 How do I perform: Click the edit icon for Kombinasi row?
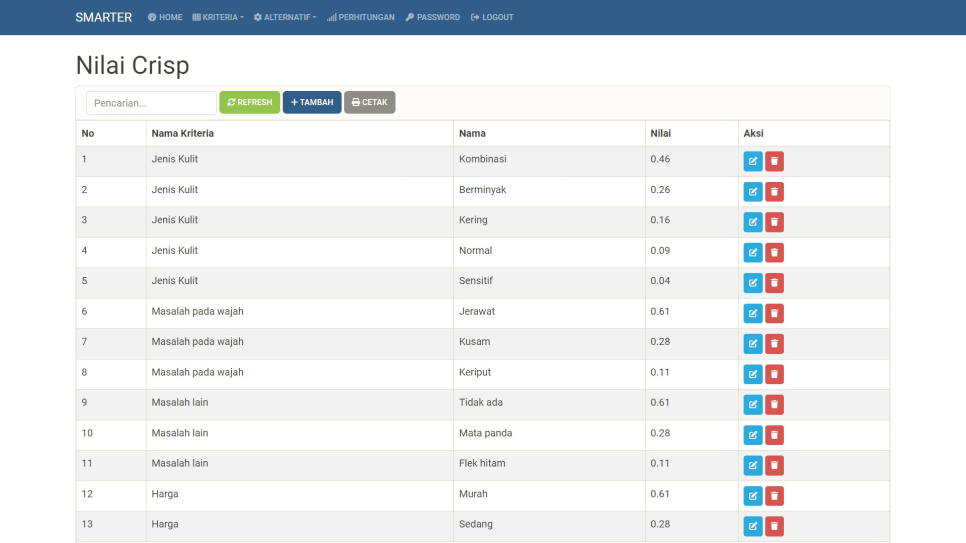point(753,162)
